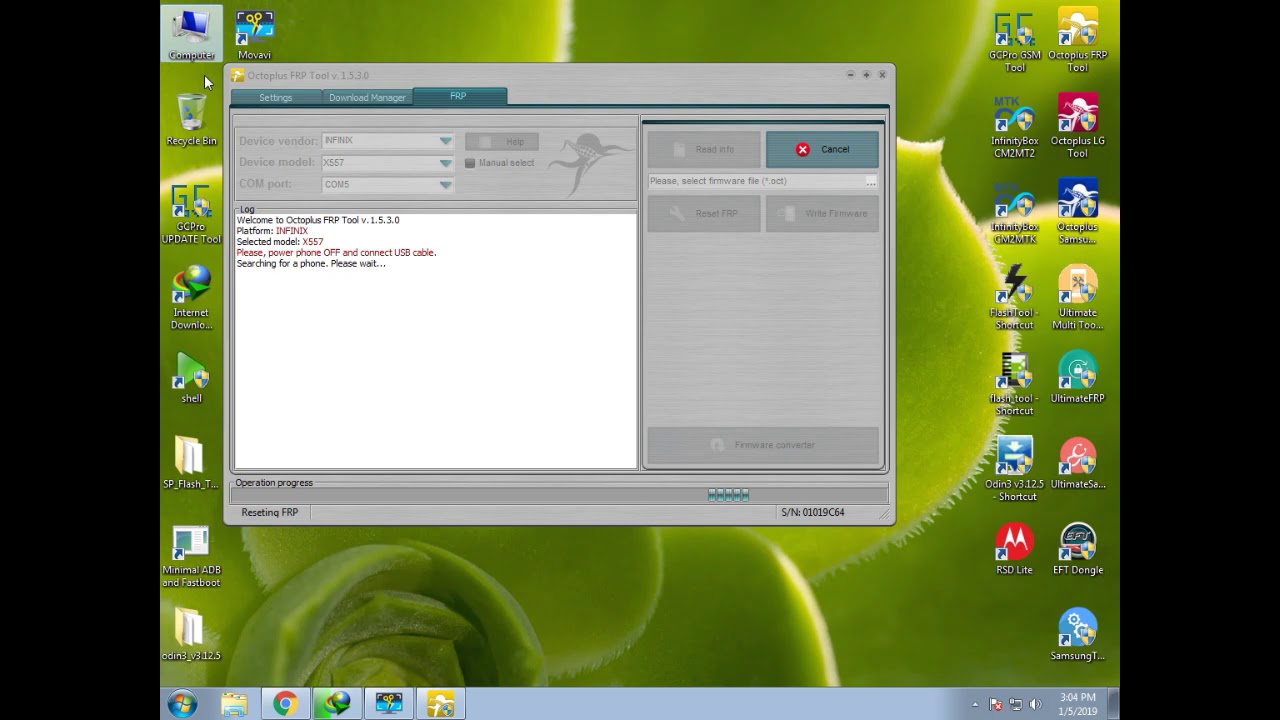Select Octoplus FRP Tool taskbar button
This screenshot has height=720, width=1280.
tap(440, 704)
